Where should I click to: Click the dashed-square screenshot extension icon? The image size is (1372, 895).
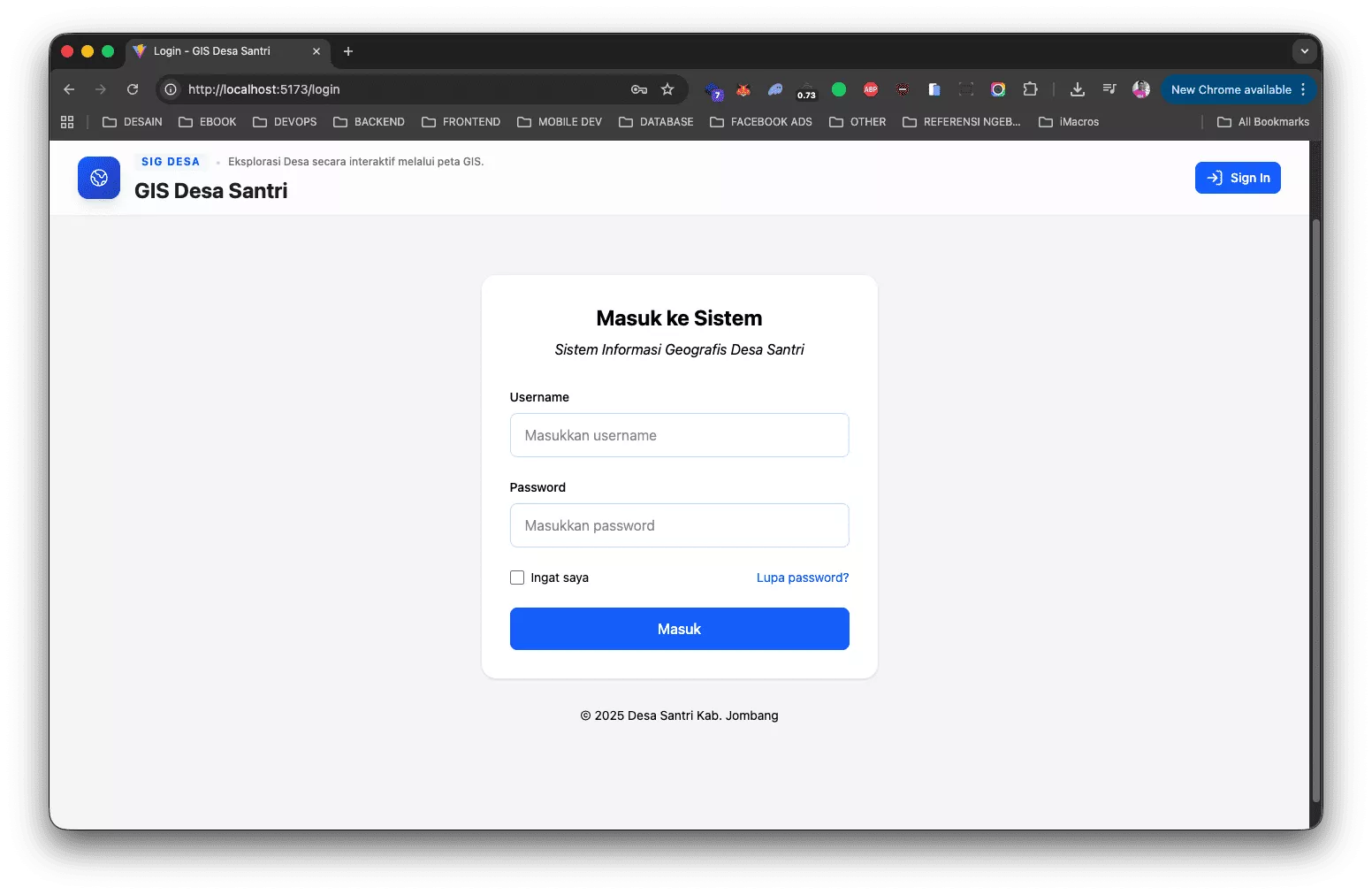pos(966,89)
